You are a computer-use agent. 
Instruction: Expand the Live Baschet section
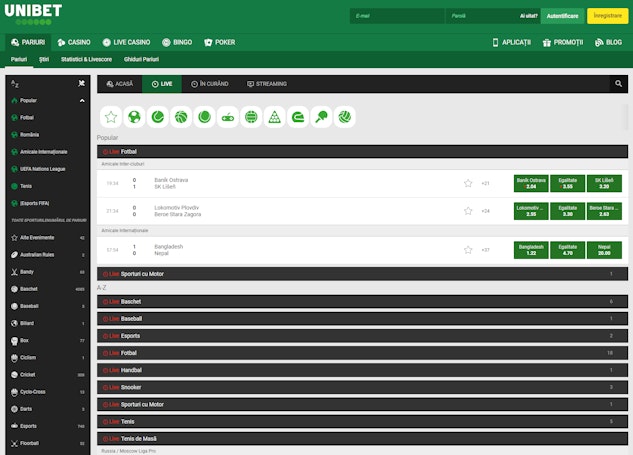tap(362, 302)
